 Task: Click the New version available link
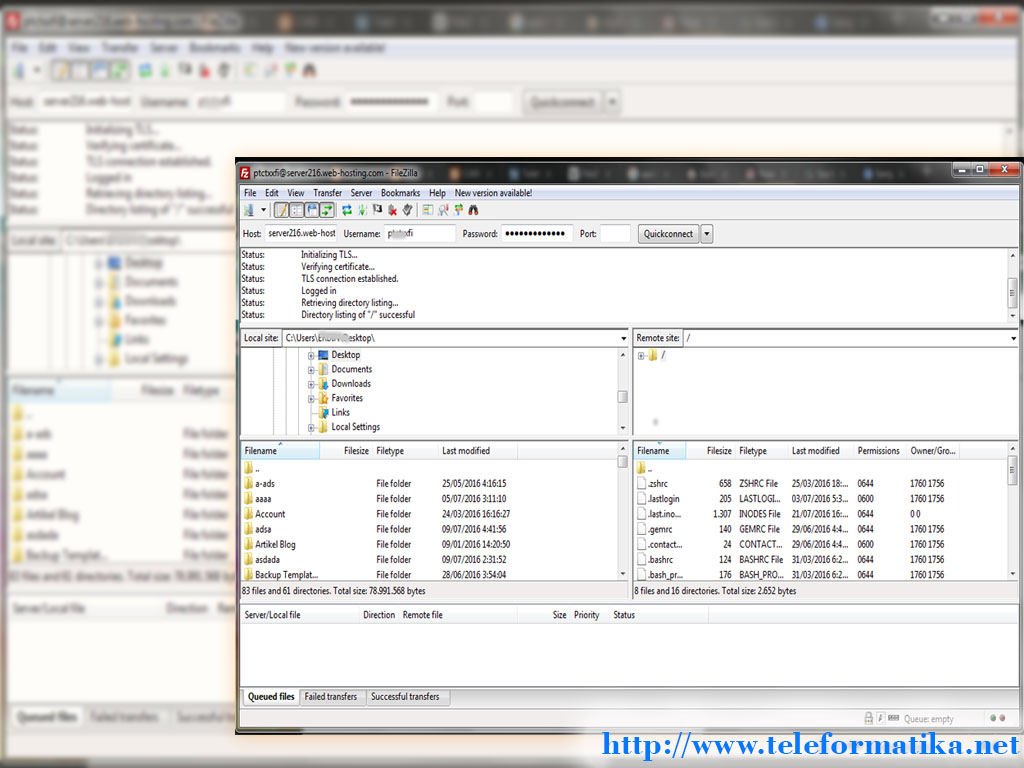pos(492,193)
